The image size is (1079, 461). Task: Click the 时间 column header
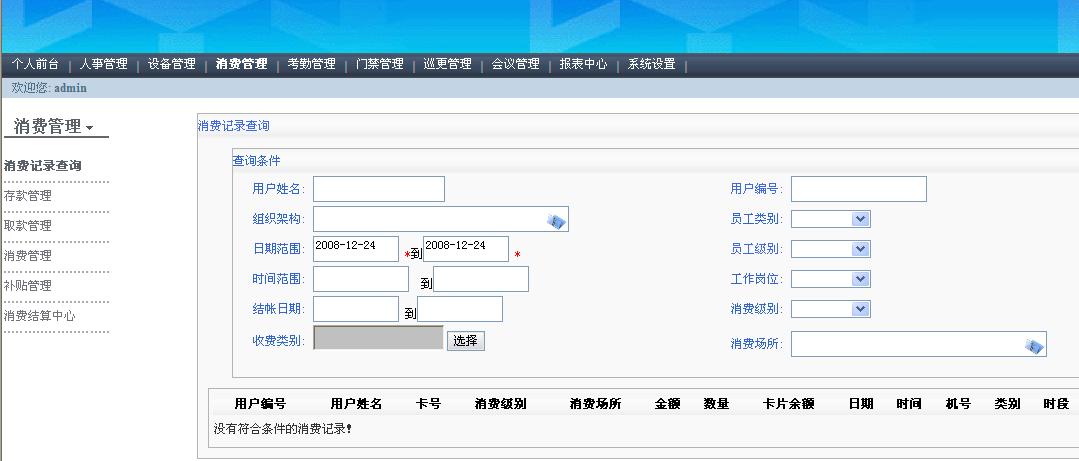click(909, 404)
